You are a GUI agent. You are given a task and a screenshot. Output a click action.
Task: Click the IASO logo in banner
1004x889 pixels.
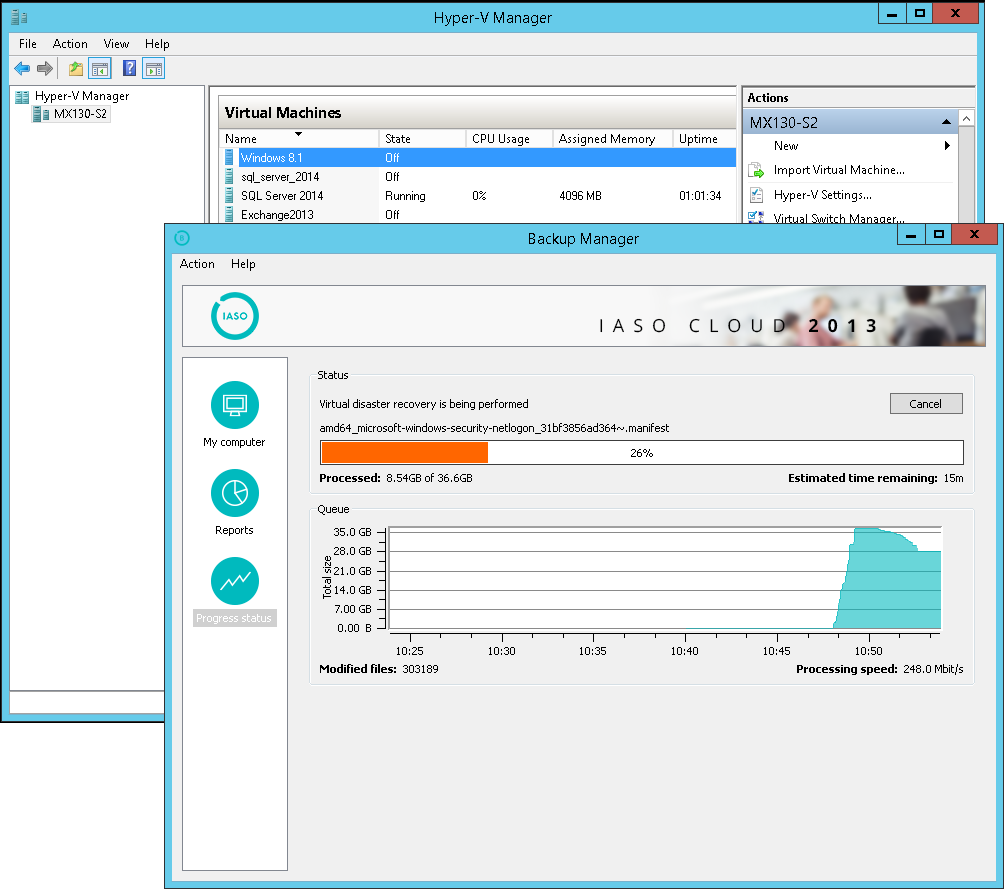coord(234,316)
